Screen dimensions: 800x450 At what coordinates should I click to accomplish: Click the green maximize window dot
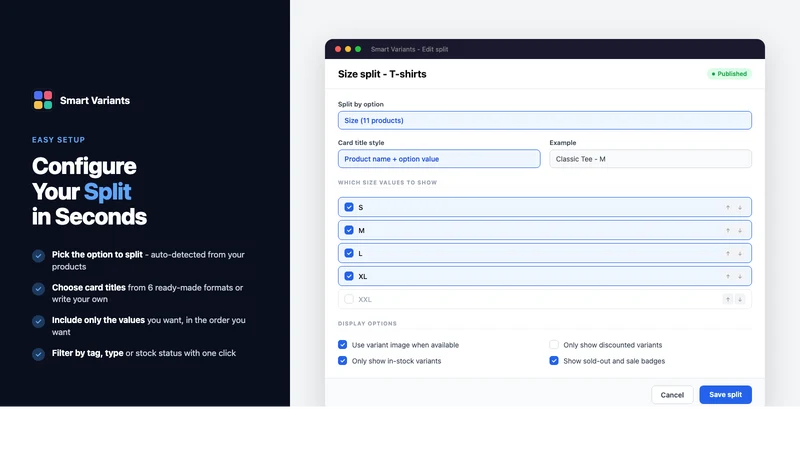(358, 49)
